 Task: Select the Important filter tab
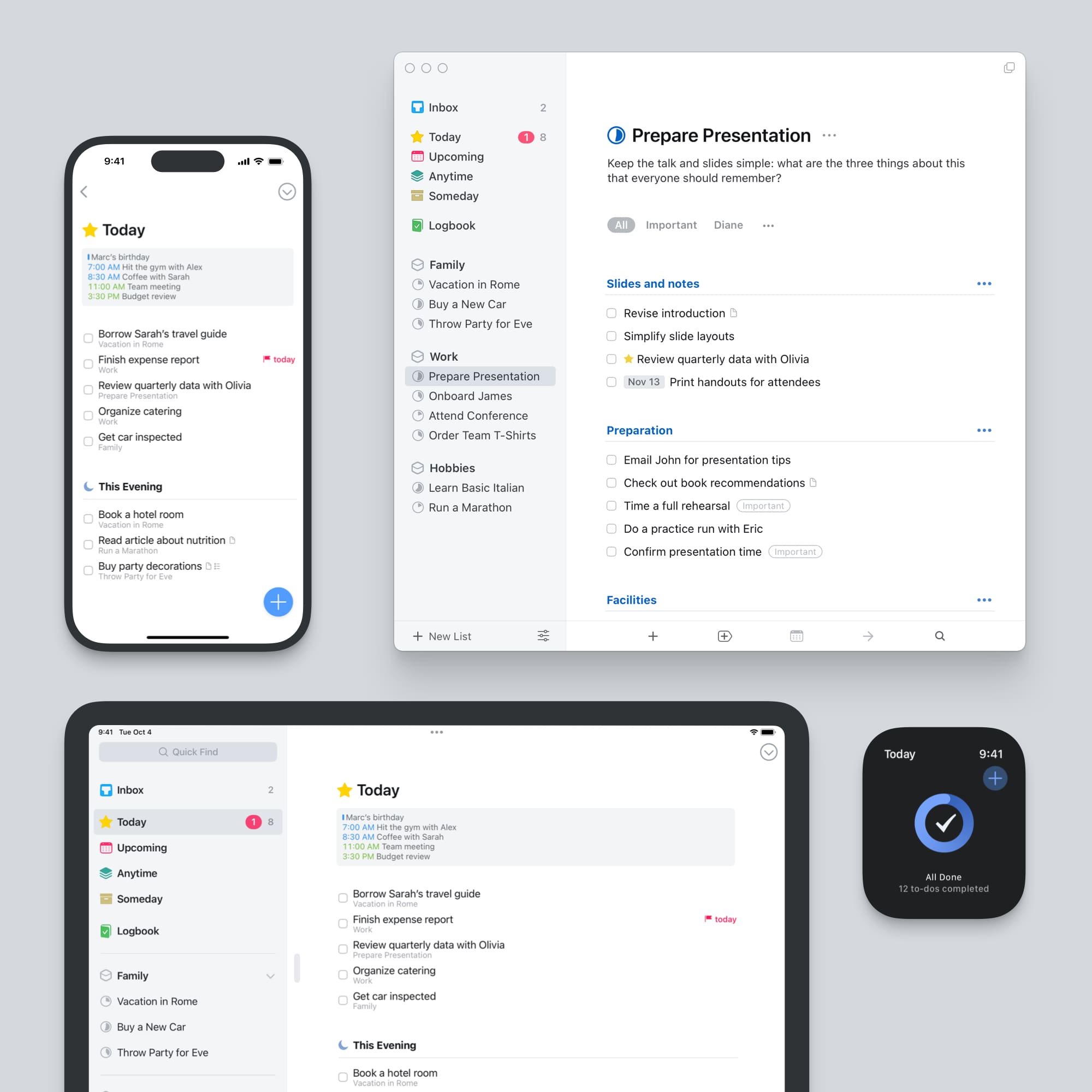pyautogui.click(x=671, y=224)
